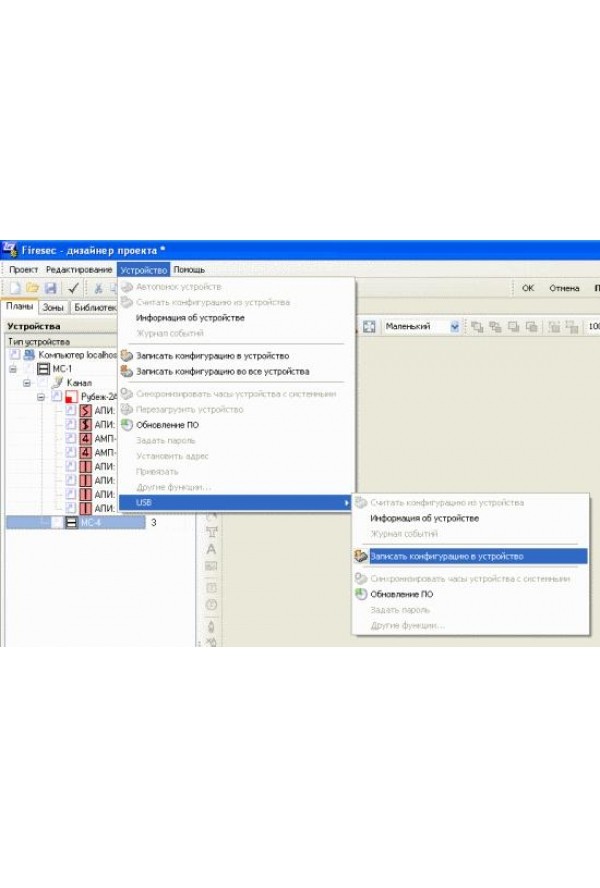This screenshot has height=888, width=600.
Task: Open the Маленький size dropdown
Action: click(x=455, y=327)
